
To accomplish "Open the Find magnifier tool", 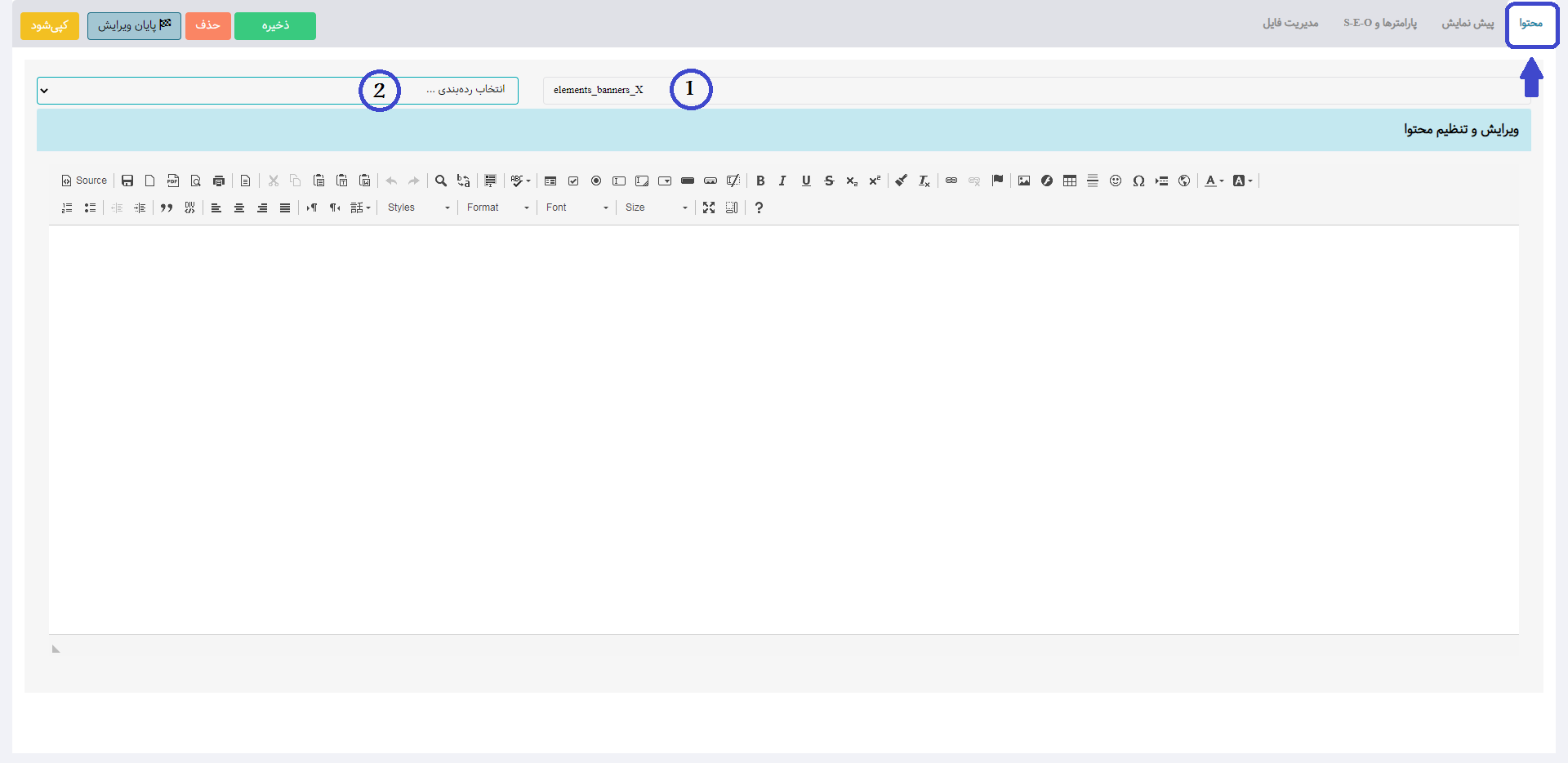I will tap(441, 181).
